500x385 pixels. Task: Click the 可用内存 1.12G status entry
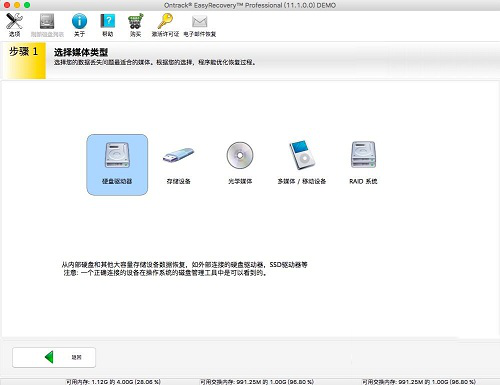[113, 382]
